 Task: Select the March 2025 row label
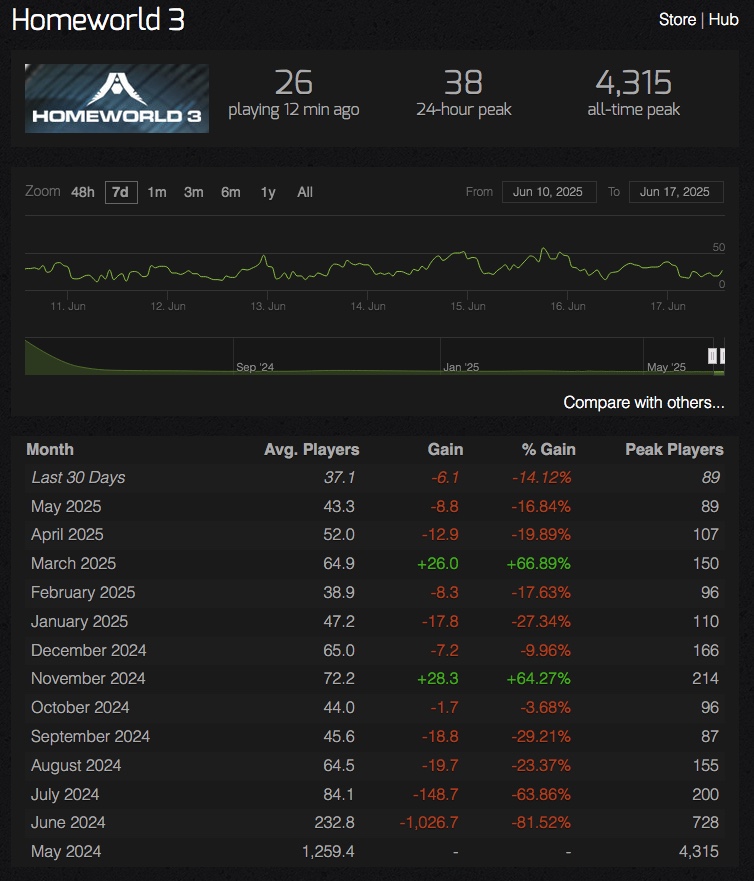click(x=74, y=564)
